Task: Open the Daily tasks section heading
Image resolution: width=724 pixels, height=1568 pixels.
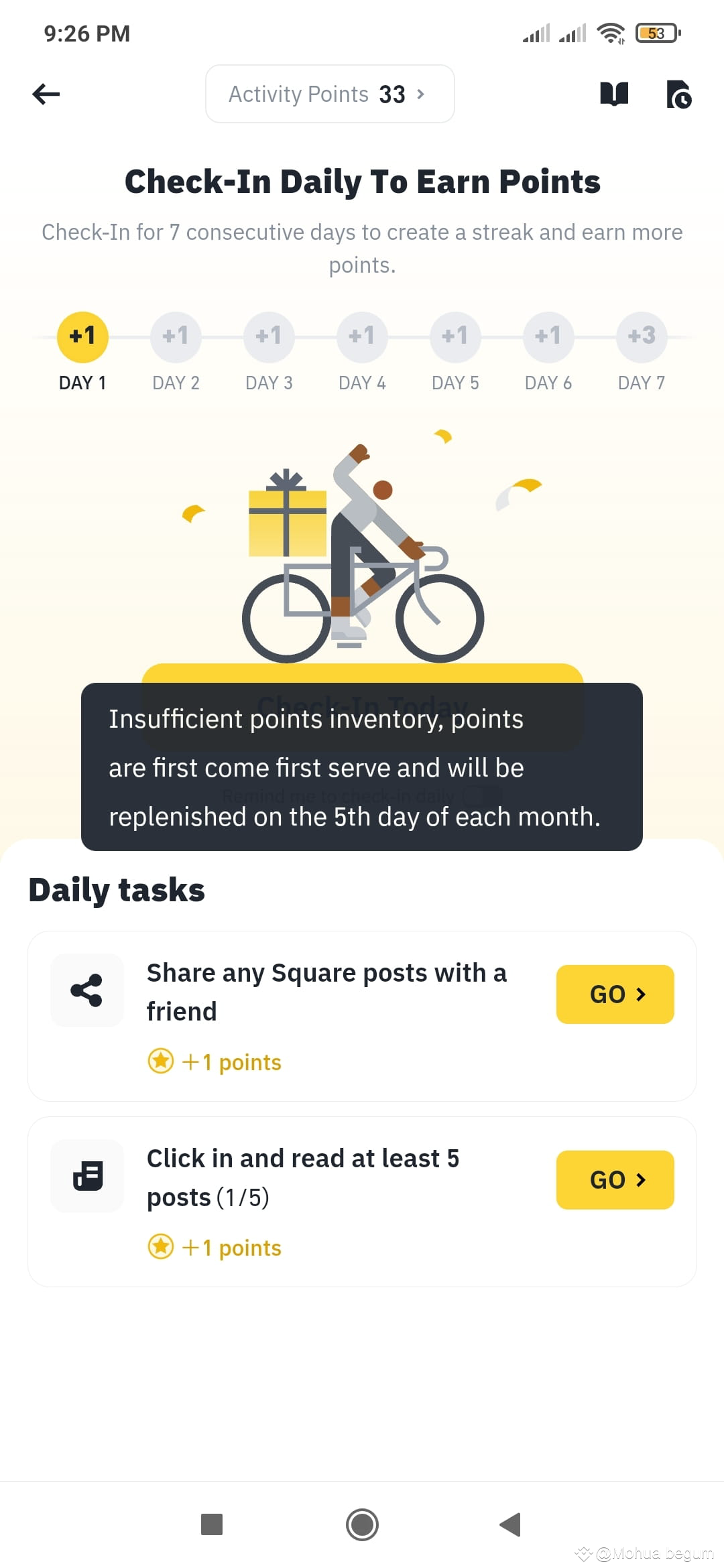Action: click(116, 889)
